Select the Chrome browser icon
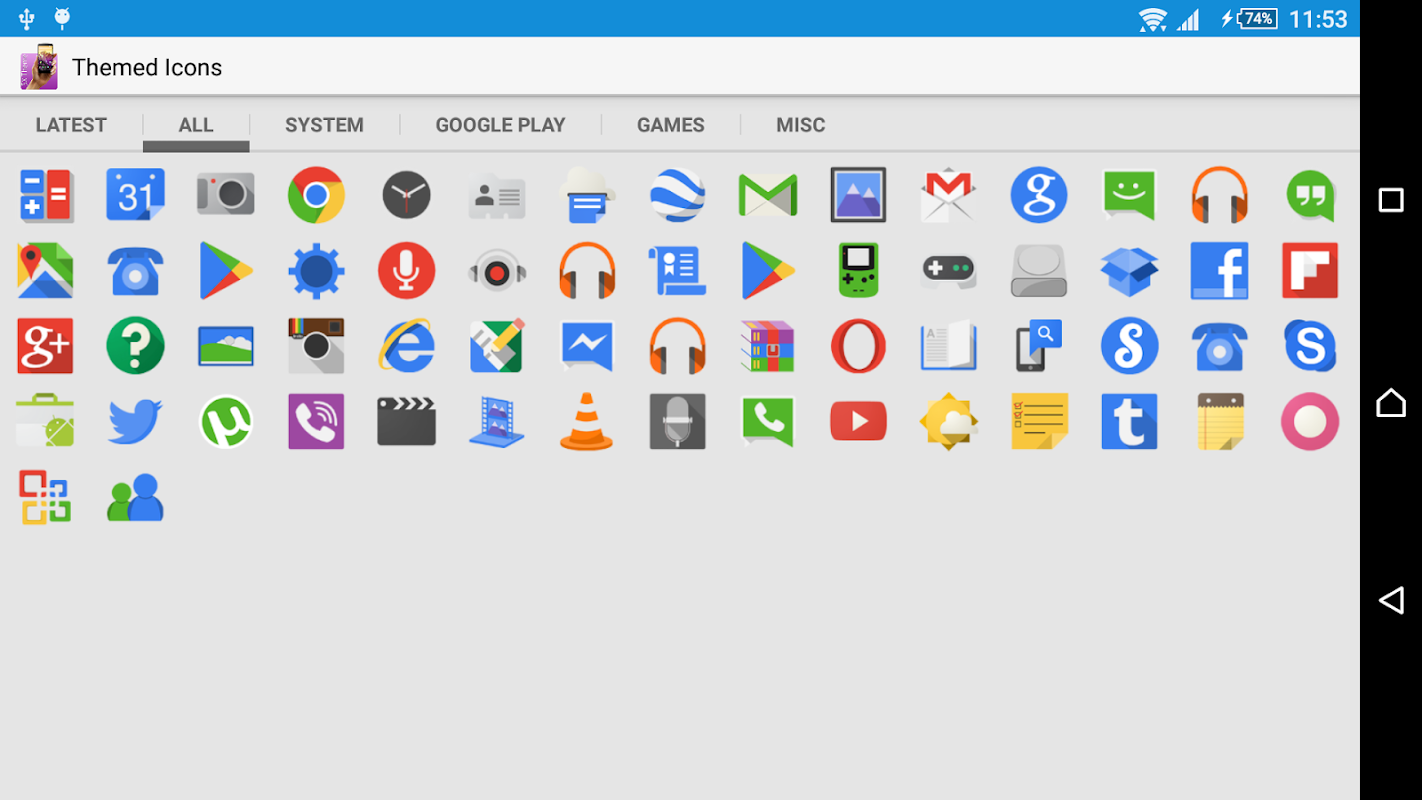This screenshot has height=800, width=1422. (x=316, y=195)
